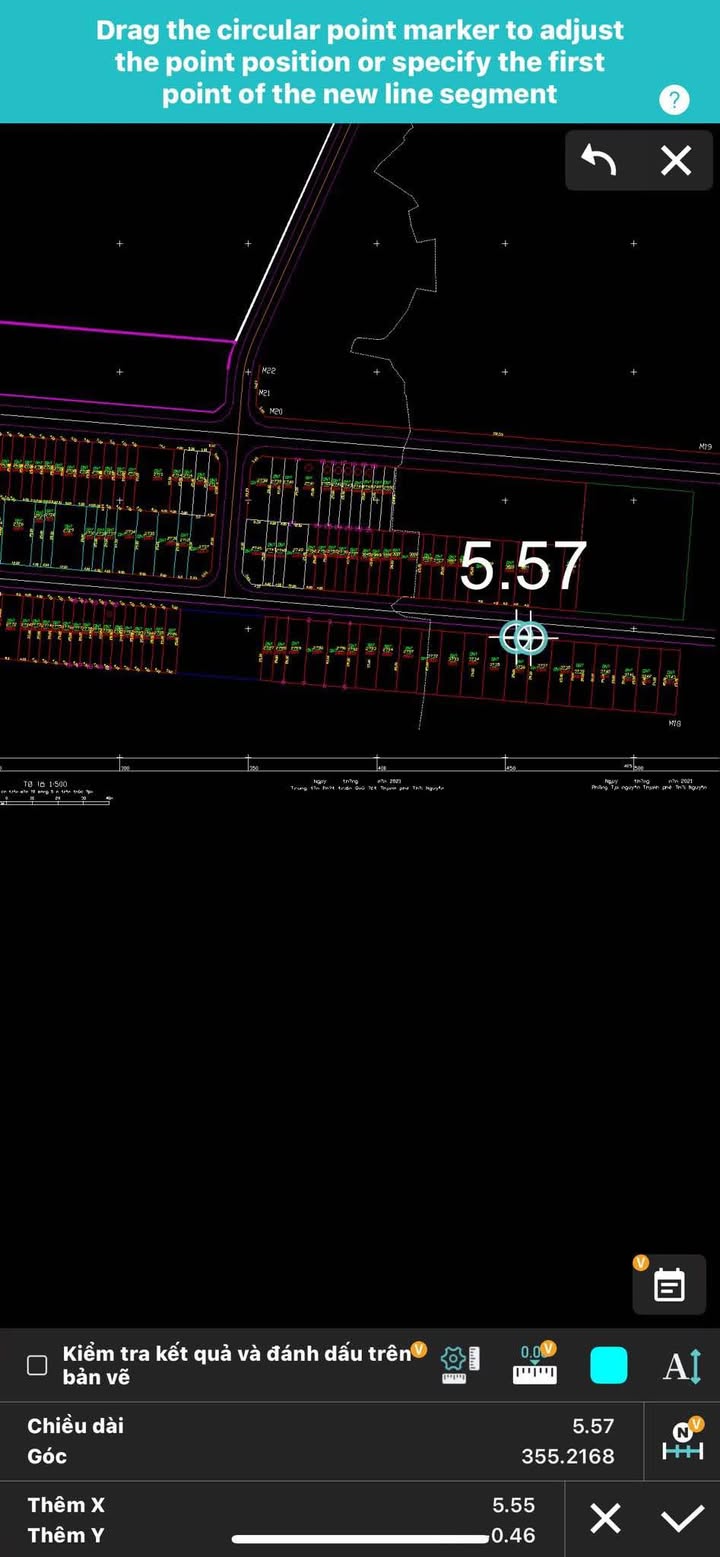Pick the cyan line color swatch
Image resolution: width=720 pixels, height=1557 pixels.
tap(608, 1365)
